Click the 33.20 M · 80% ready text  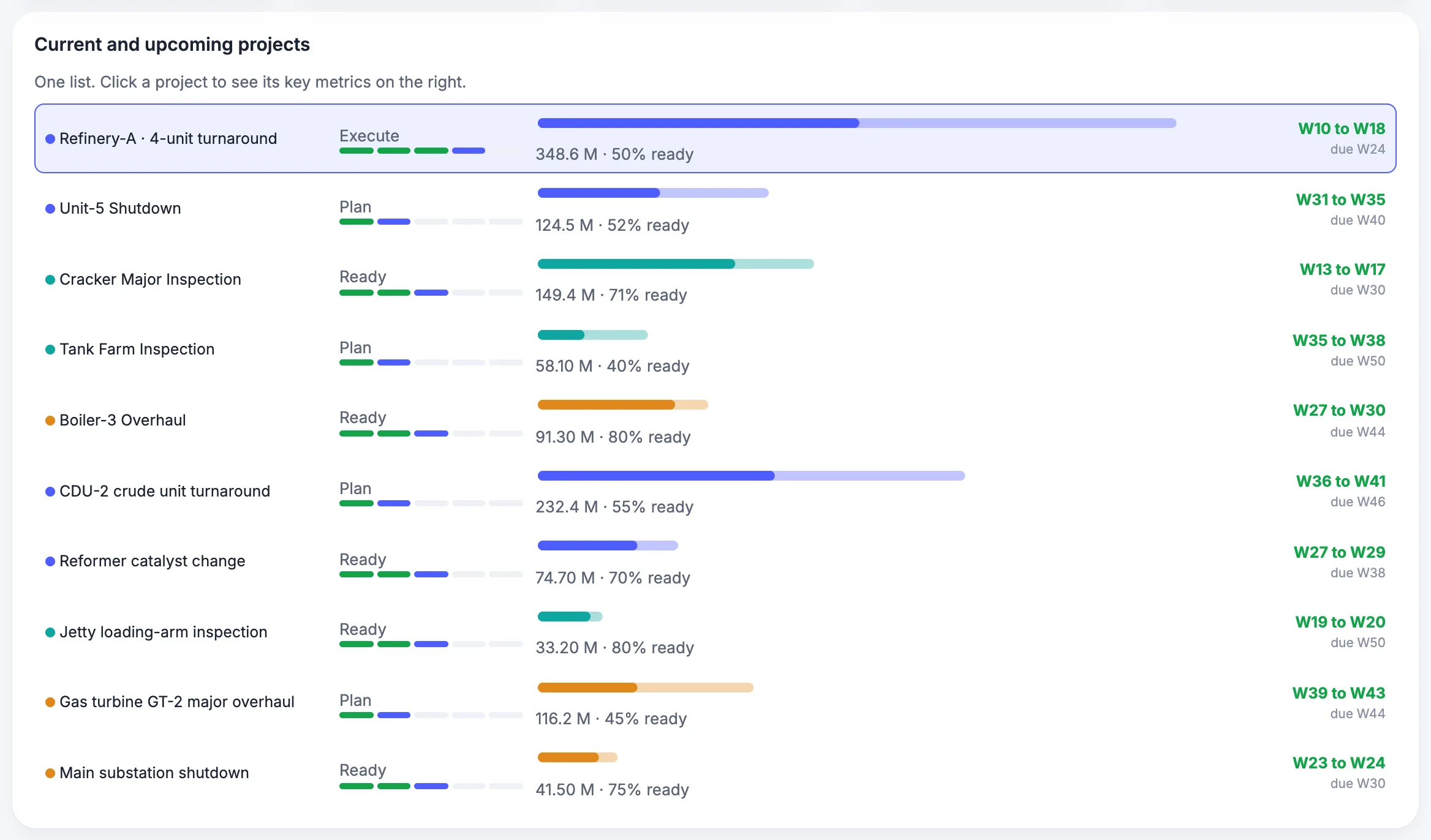(x=614, y=648)
